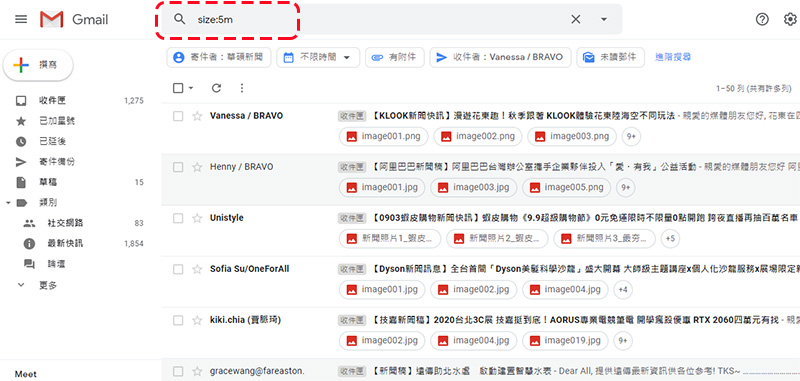800x381 pixels.
Task: Open image002.jpg attachment in kiki.chia email
Action: 382,340
